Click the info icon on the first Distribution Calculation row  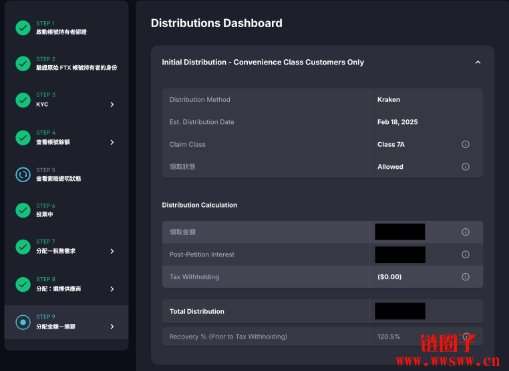(465, 232)
